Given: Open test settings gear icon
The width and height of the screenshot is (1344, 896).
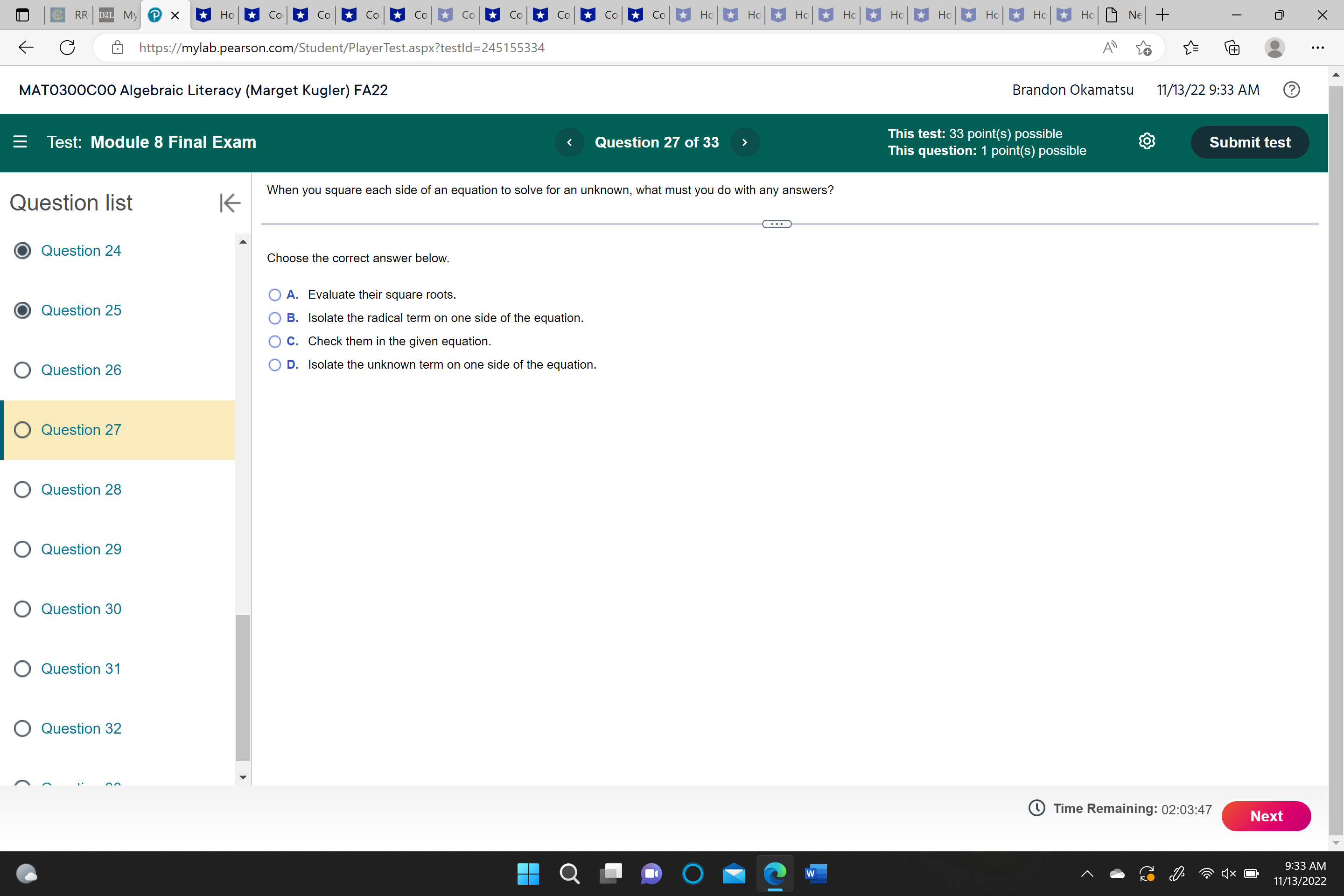Looking at the screenshot, I should coord(1146,141).
